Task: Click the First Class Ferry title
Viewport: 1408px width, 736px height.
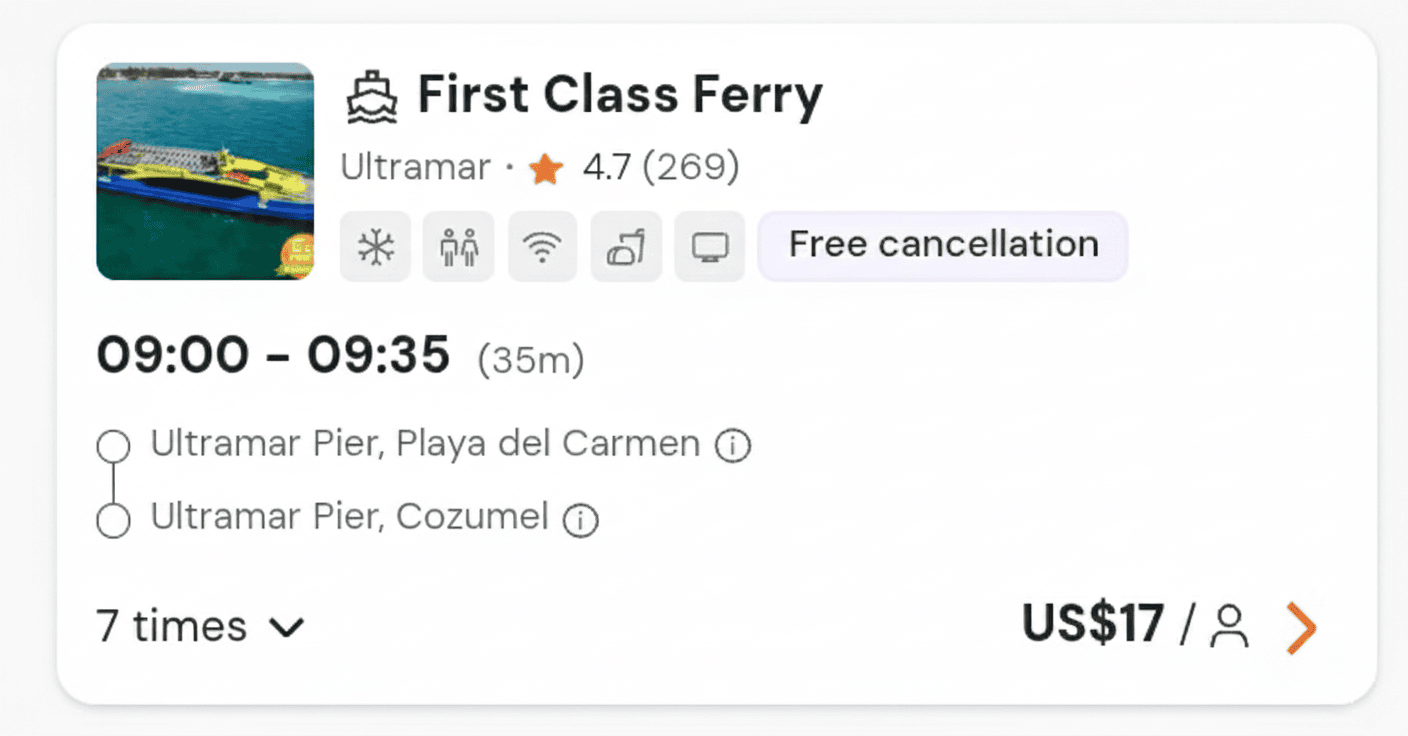Action: pos(620,94)
